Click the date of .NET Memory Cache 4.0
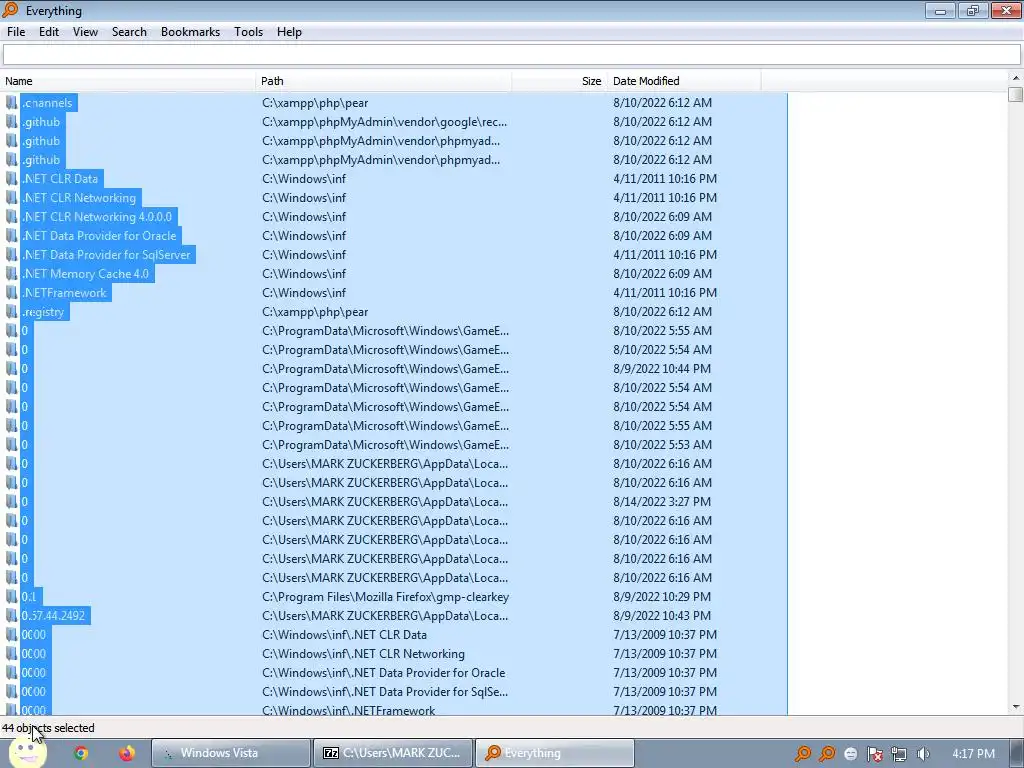1024x768 pixels. [662, 273]
